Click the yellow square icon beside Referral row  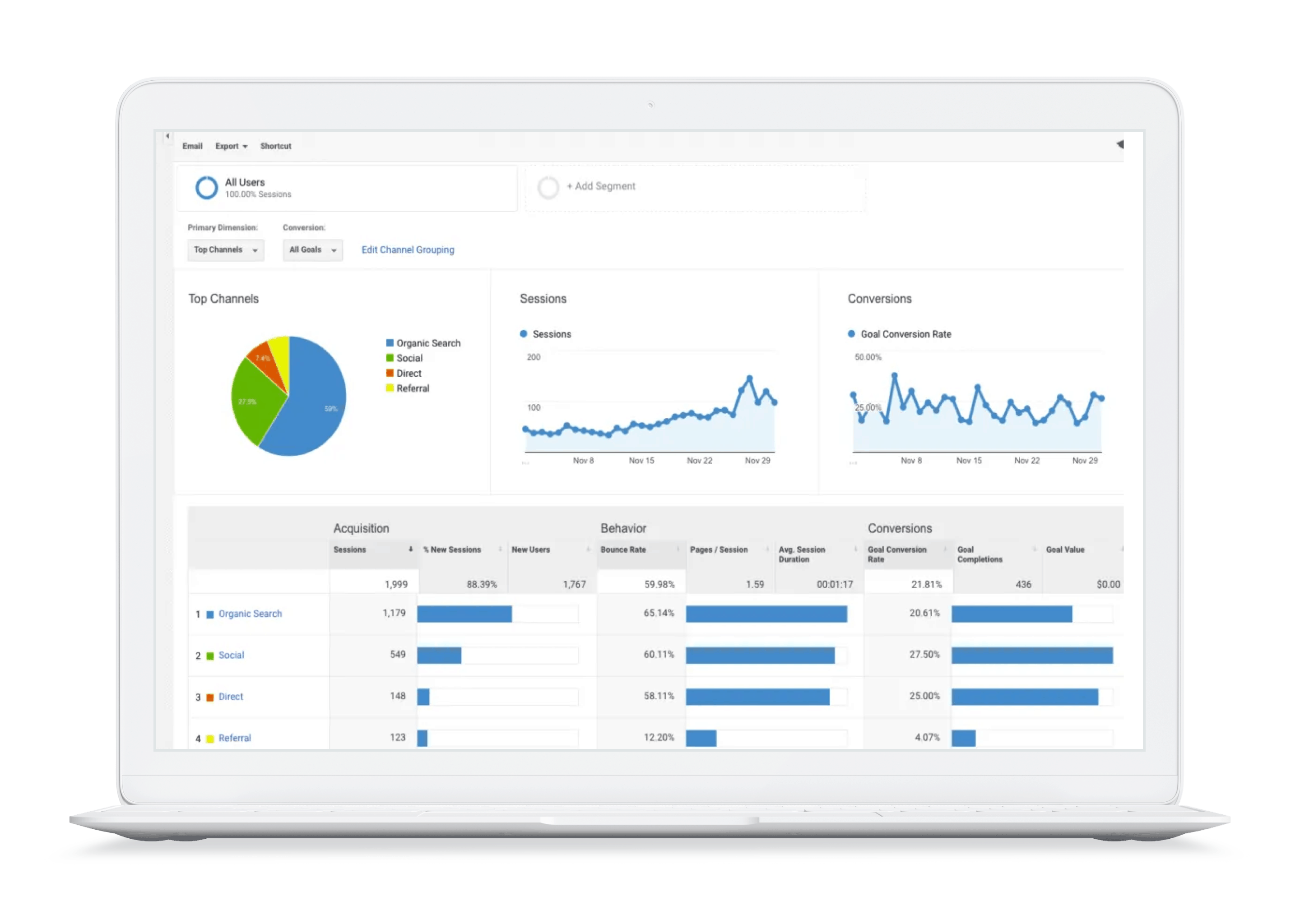[209, 738]
